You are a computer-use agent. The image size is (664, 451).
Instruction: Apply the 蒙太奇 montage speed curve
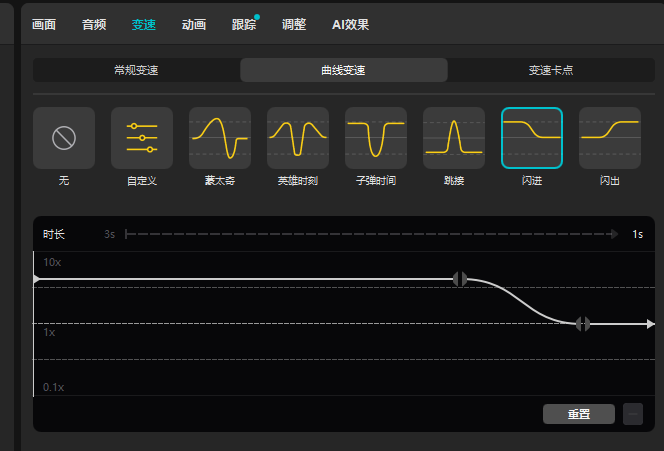tap(220, 138)
